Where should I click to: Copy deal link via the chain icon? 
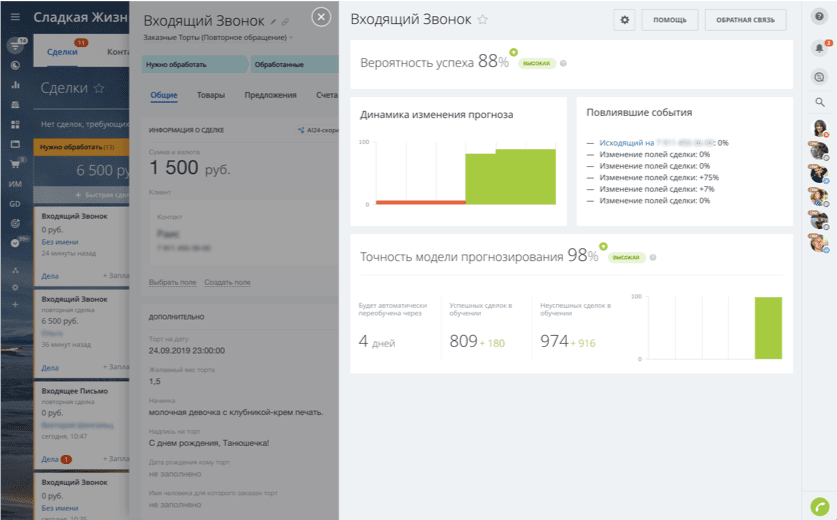[x=285, y=21]
